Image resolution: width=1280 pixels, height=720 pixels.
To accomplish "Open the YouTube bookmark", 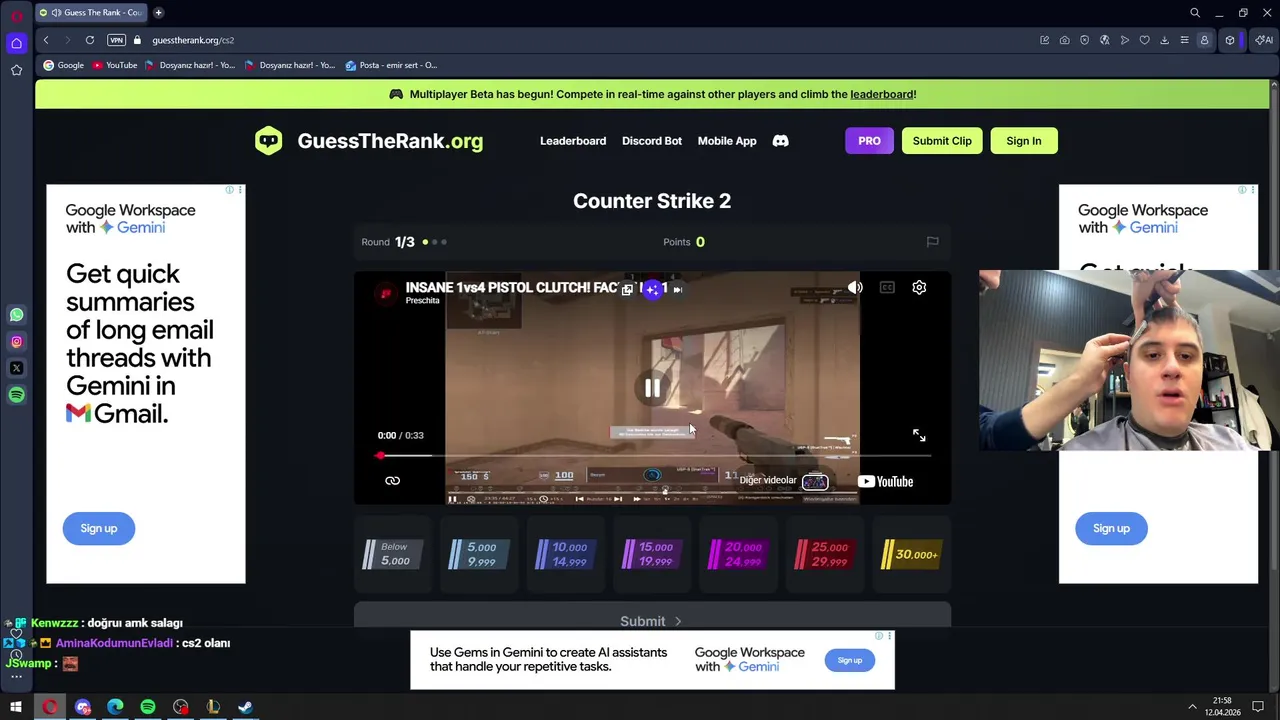I will point(115,65).
